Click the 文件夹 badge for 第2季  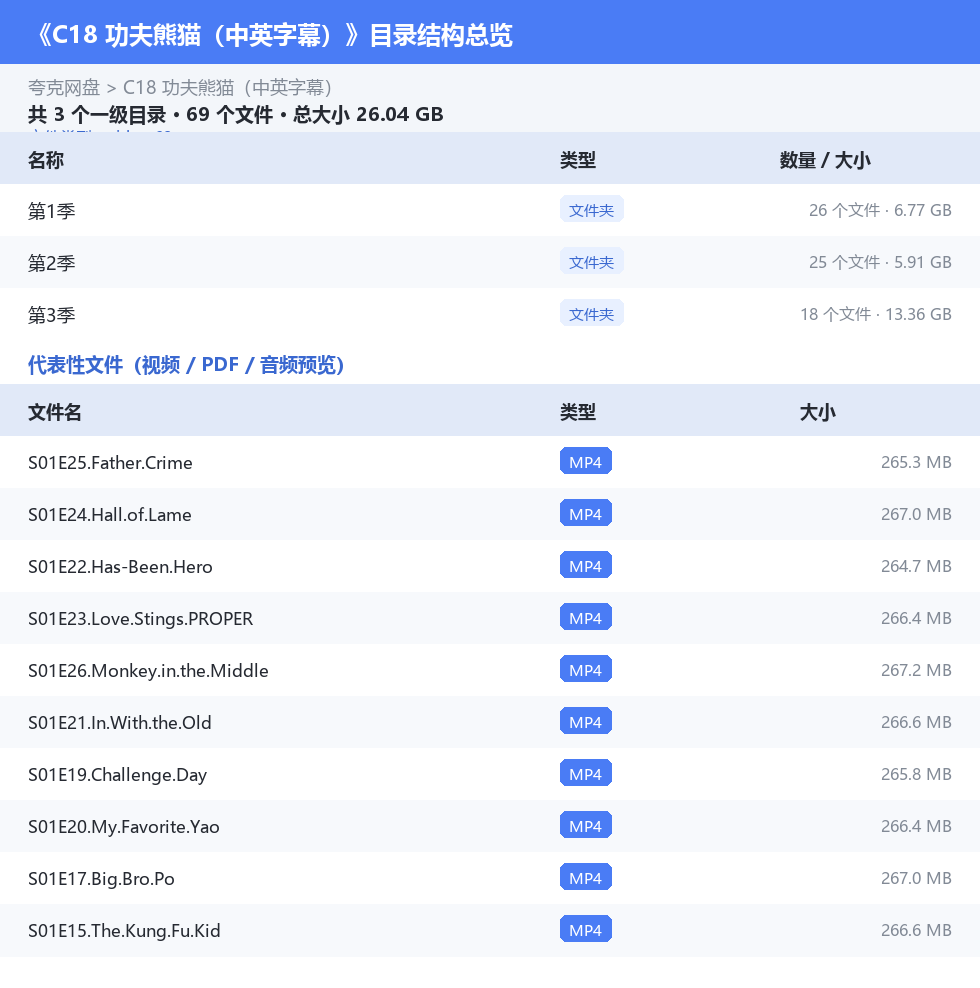coord(591,261)
